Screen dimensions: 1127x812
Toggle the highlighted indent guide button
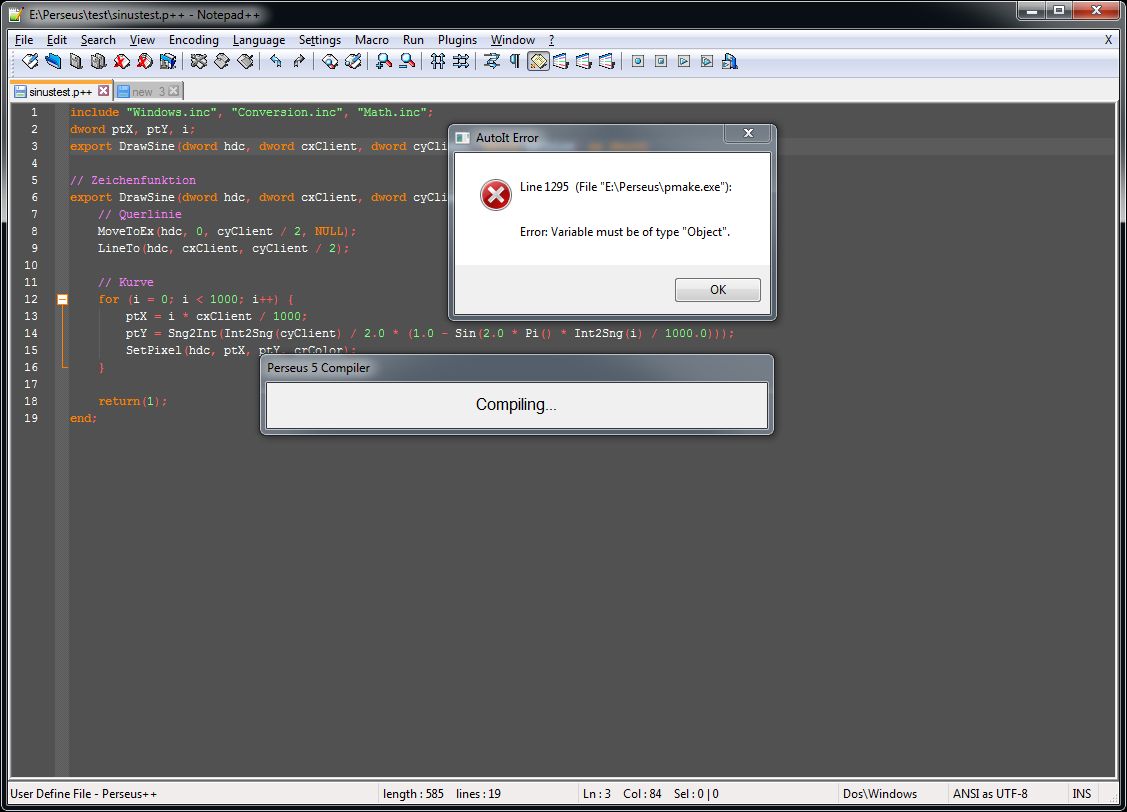[x=538, y=62]
